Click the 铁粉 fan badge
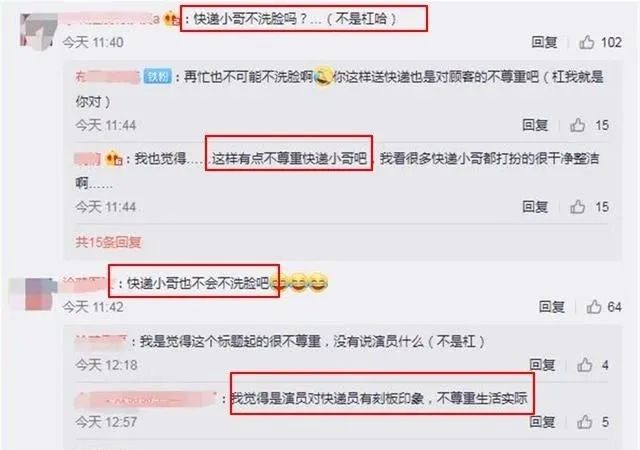 tap(158, 77)
